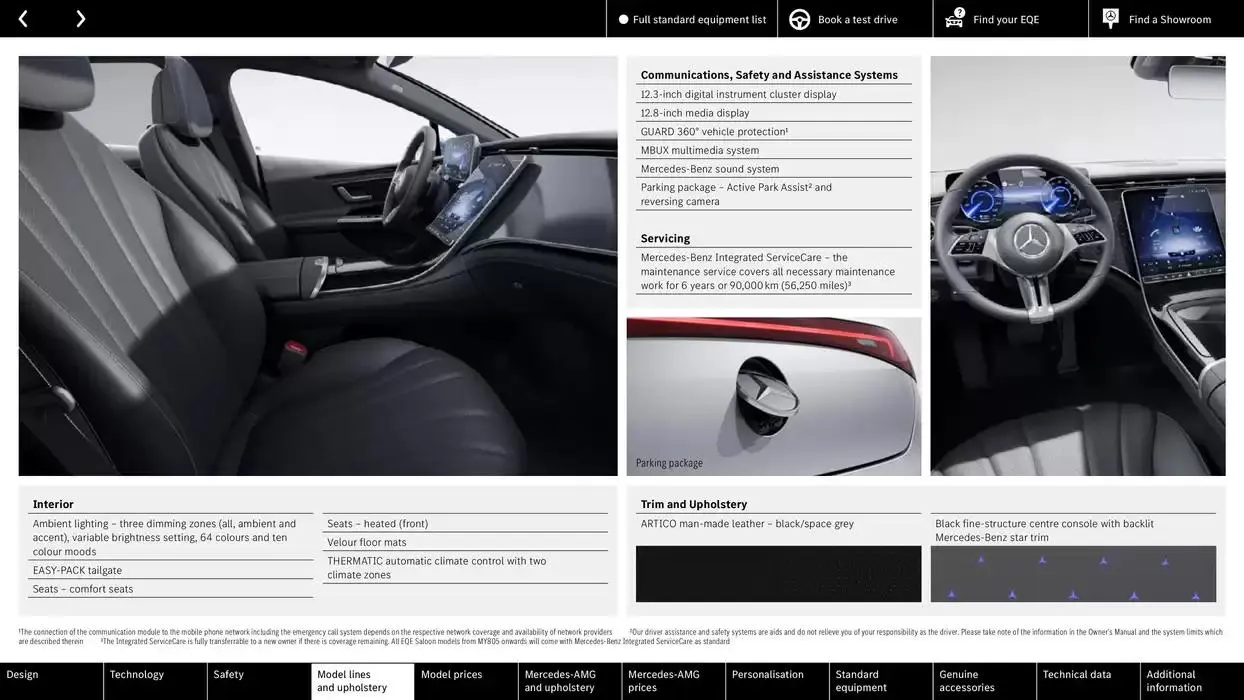Click the steering wheel test drive icon

tap(800, 19)
